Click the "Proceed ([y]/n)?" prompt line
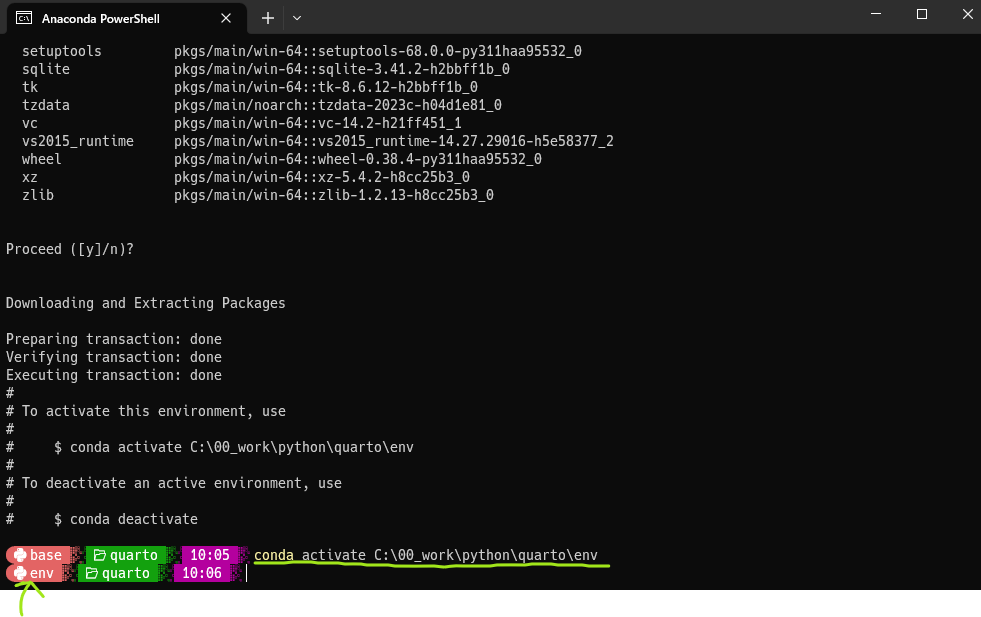The image size is (981, 617). [70, 249]
